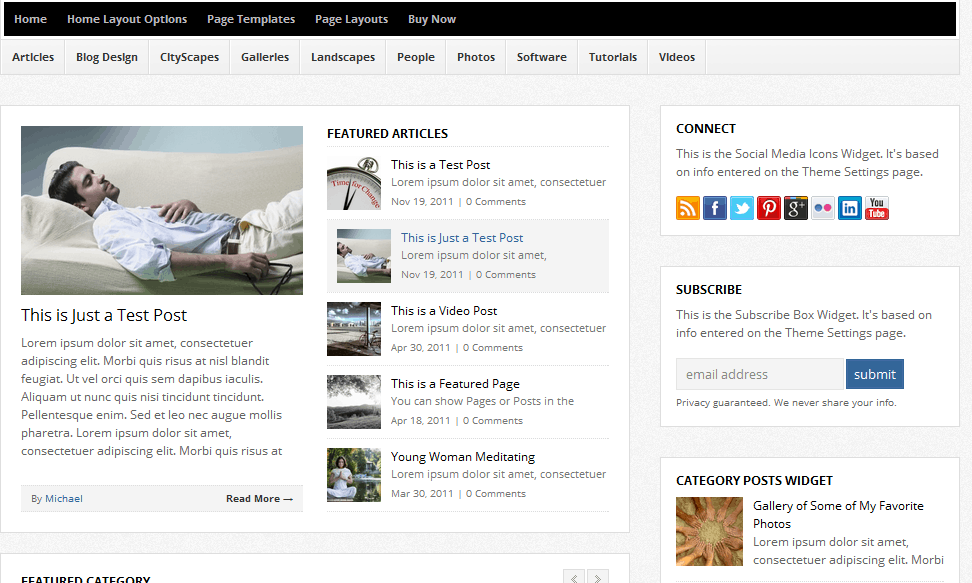
Task: Open 'Gallery of Some of My Favorite Photos'
Action: click(838, 515)
